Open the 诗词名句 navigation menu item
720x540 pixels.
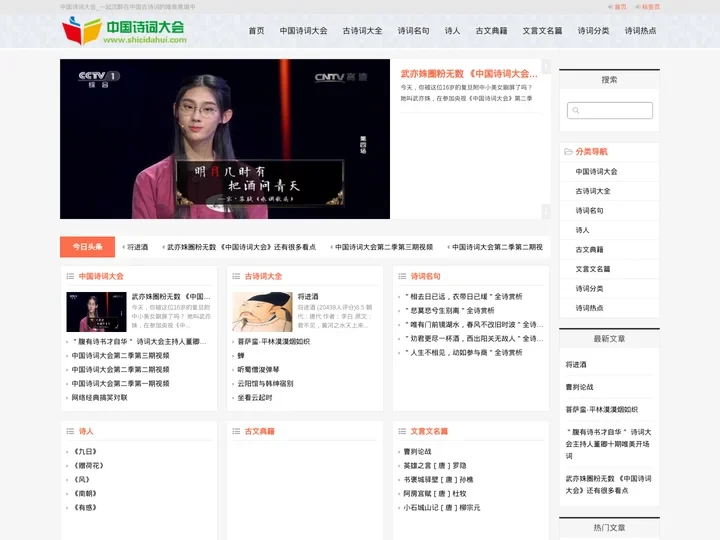click(413, 31)
